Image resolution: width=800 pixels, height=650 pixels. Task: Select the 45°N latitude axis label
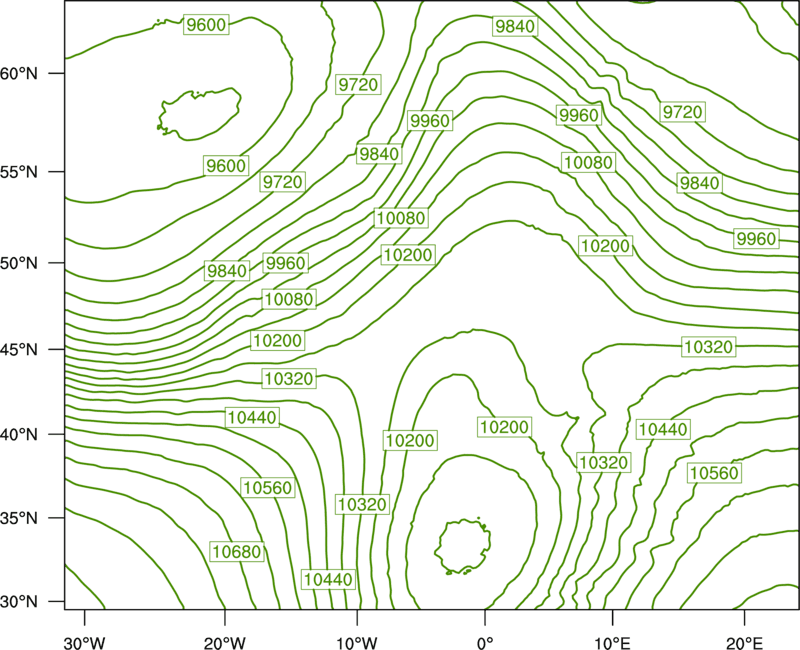pyautogui.click(x=19, y=349)
